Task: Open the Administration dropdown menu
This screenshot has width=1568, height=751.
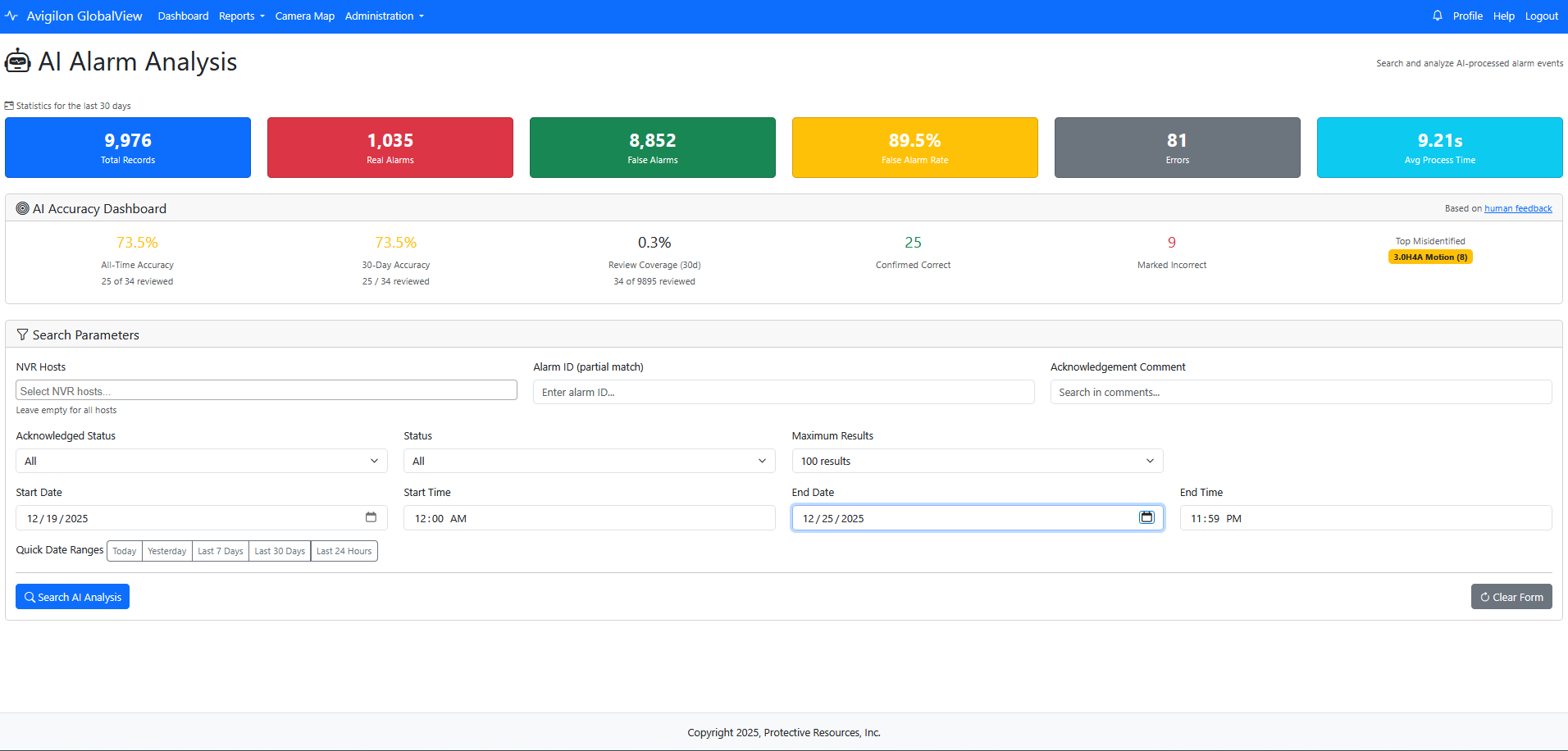Action: 385,16
